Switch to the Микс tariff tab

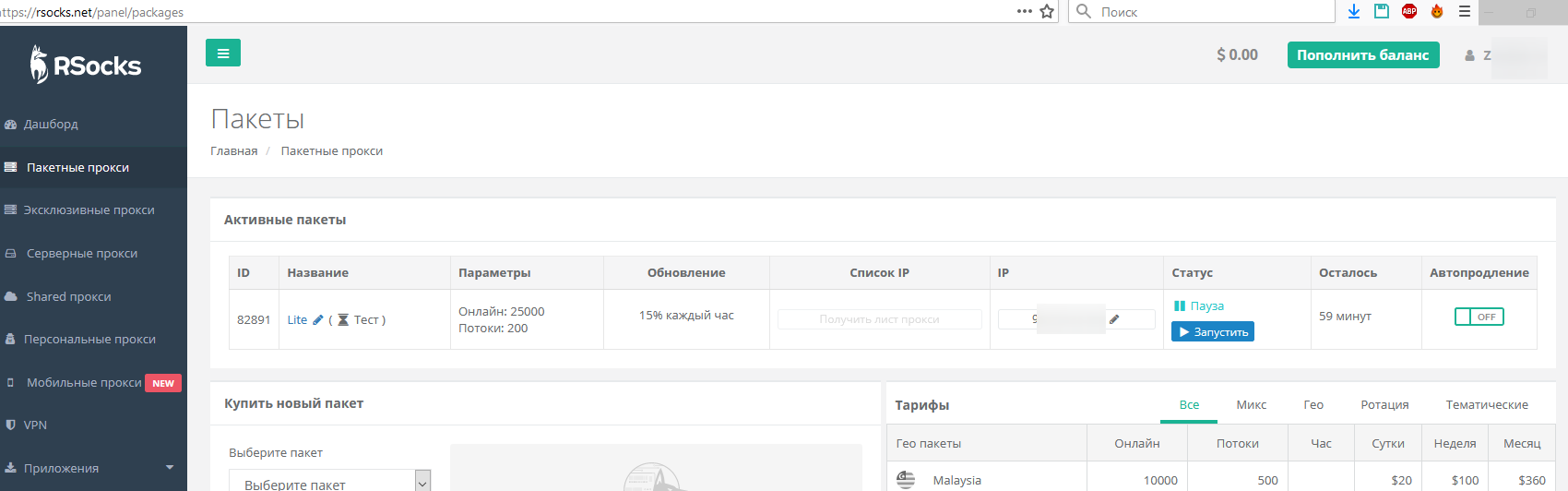click(1251, 405)
